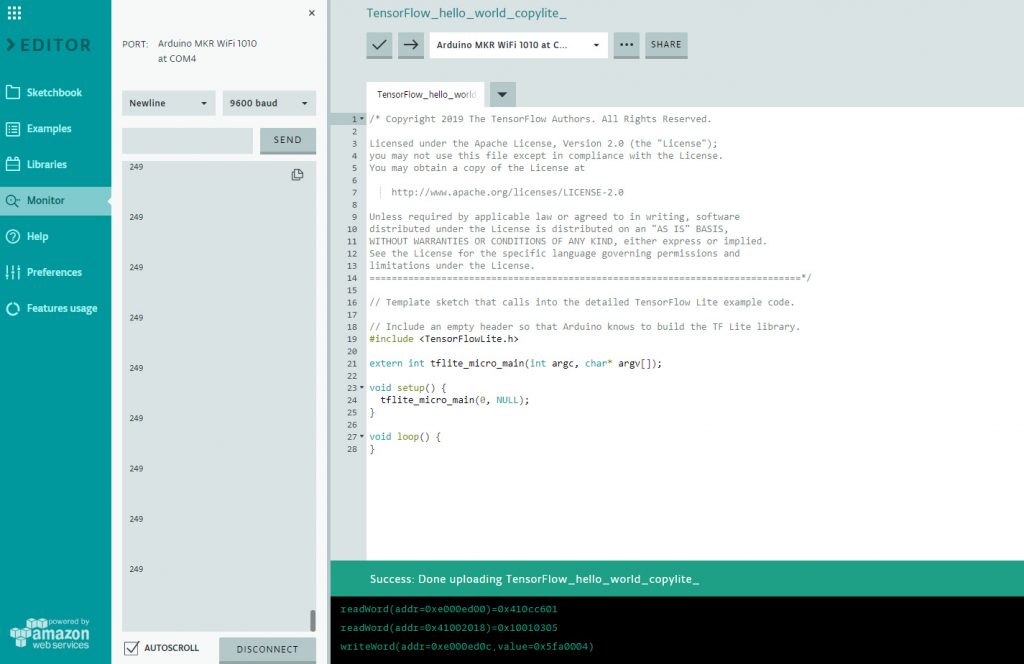The height and width of the screenshot is (664, 1024).
Task: Select the Monitor sidebar icon
Action: (48, 200)
